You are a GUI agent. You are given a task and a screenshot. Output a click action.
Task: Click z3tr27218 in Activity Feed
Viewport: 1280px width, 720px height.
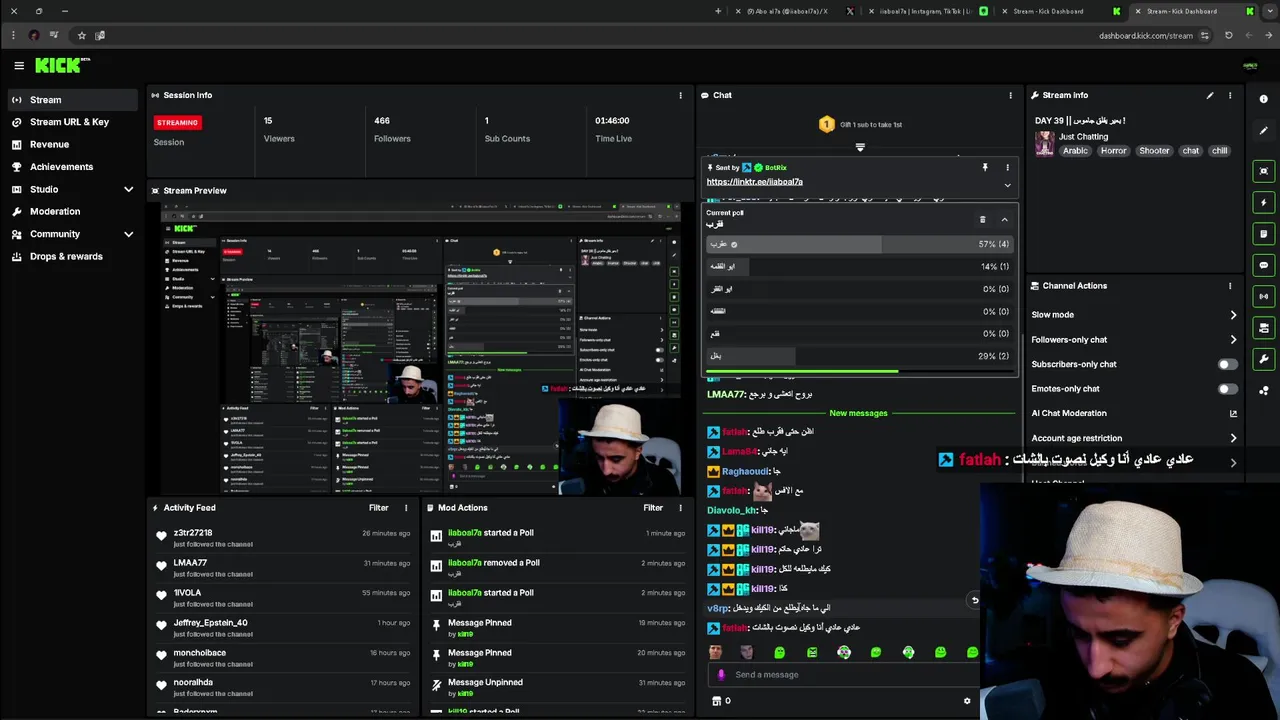click(x=193, y=533)
